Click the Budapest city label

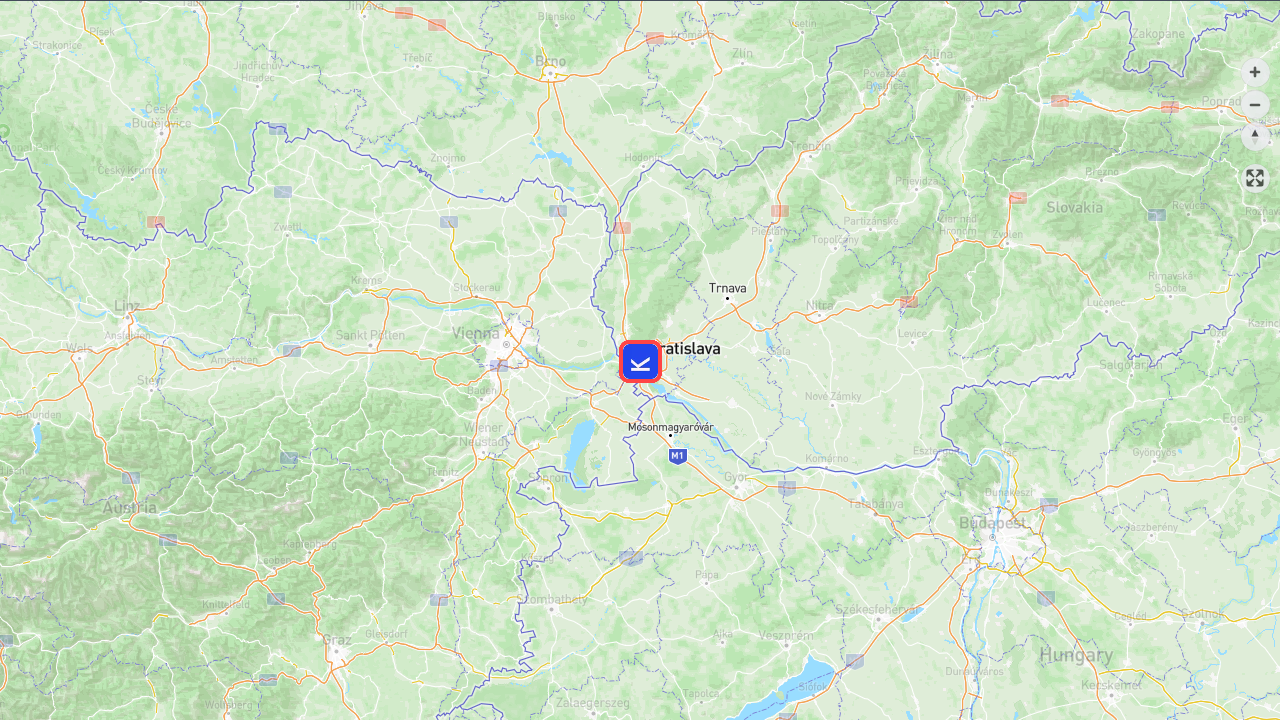(993, 523)
